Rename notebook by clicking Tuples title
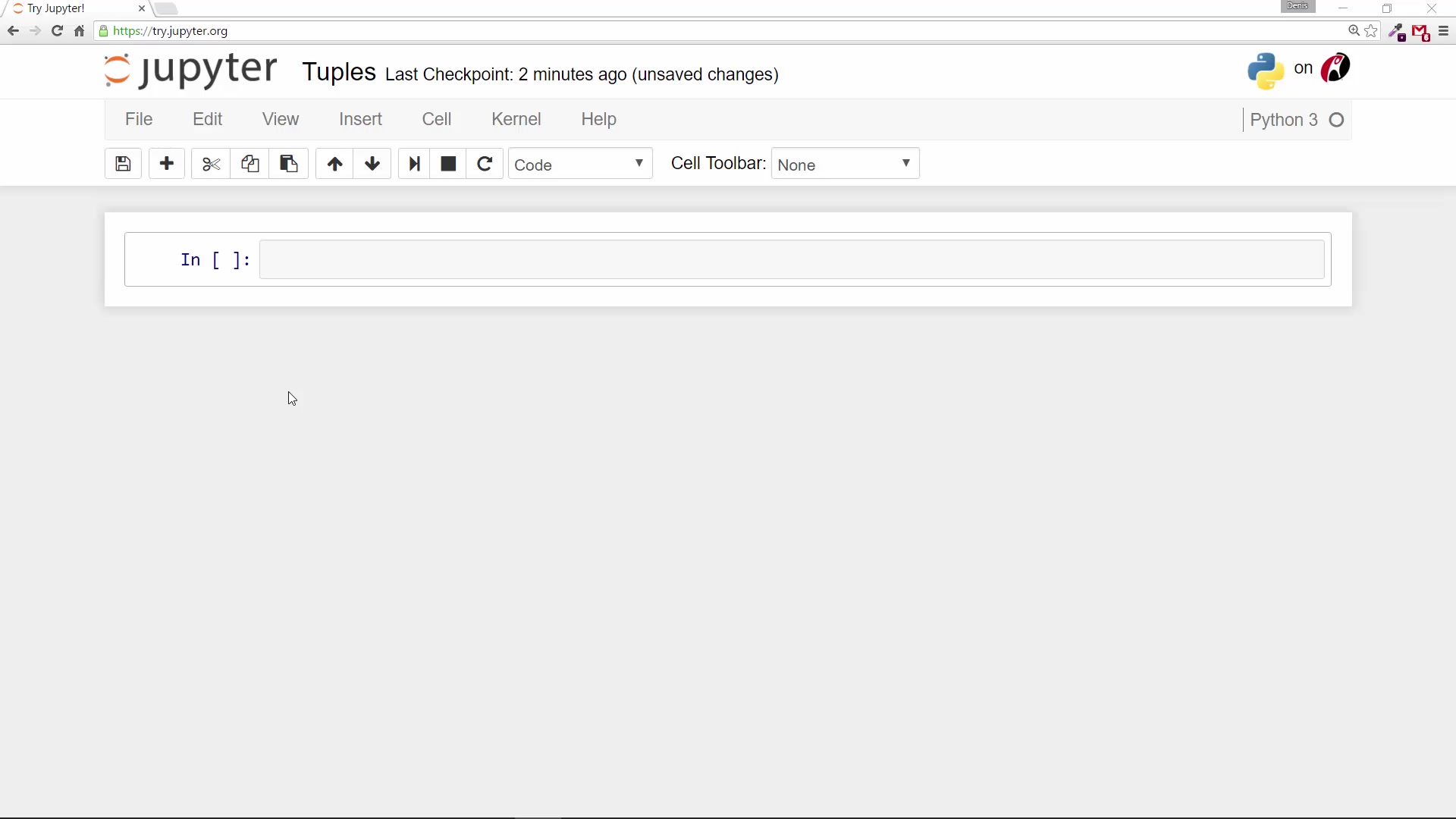Image resolution: width=1456 pixels, height=819 pixels. (339, 72)
